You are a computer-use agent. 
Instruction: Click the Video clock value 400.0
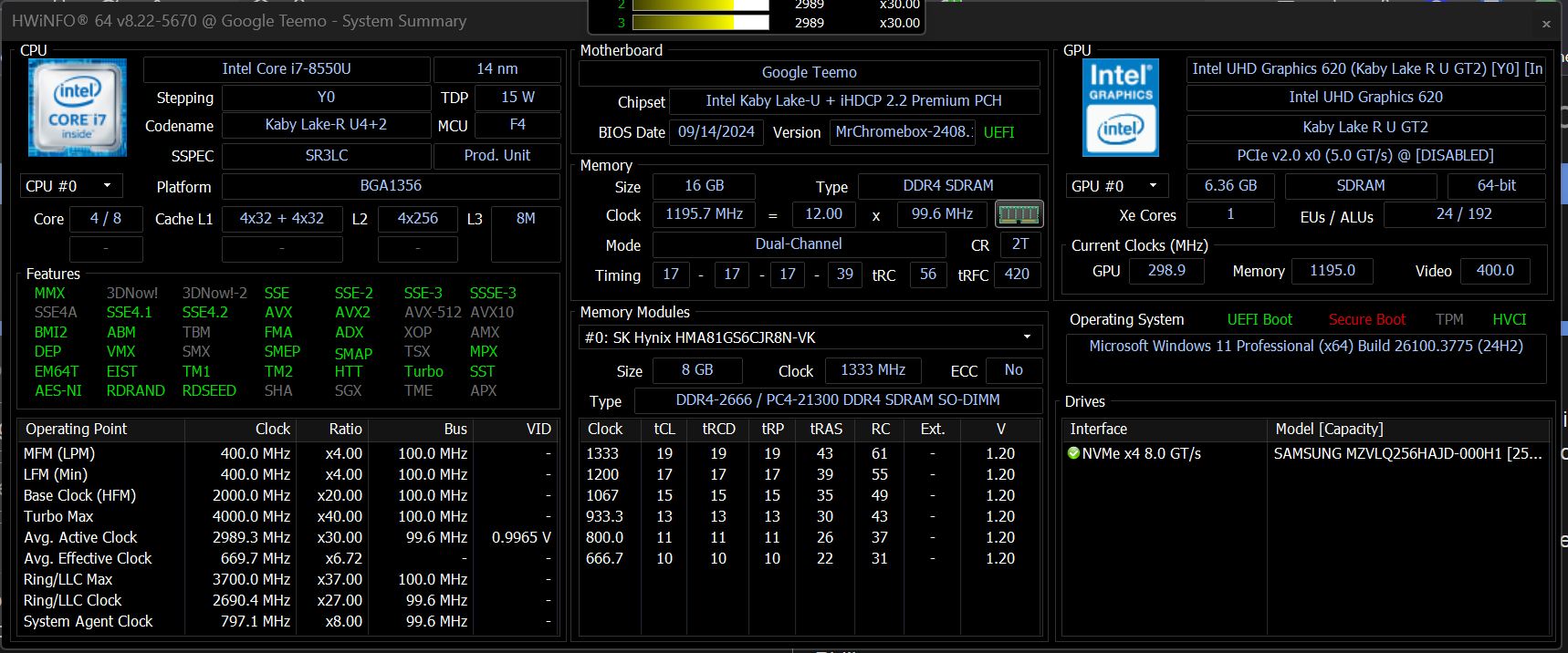click(x=1494, y=271)
